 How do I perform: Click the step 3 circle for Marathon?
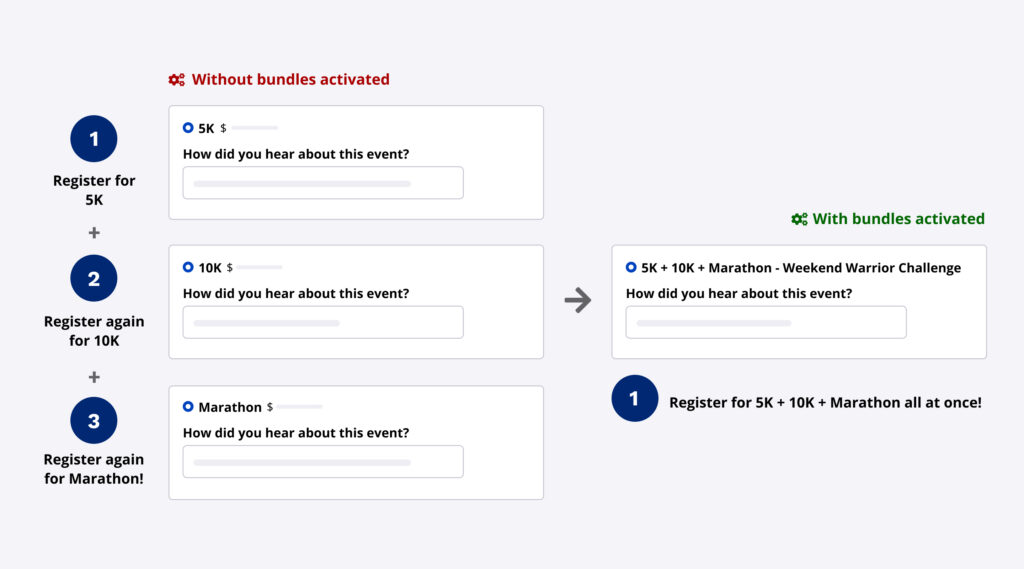point(94,420)
